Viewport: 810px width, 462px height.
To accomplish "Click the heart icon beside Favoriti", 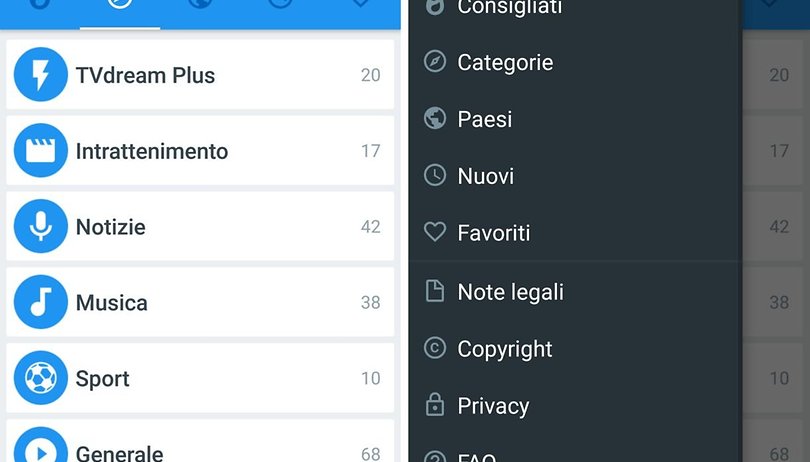I will tap(435, 232).
